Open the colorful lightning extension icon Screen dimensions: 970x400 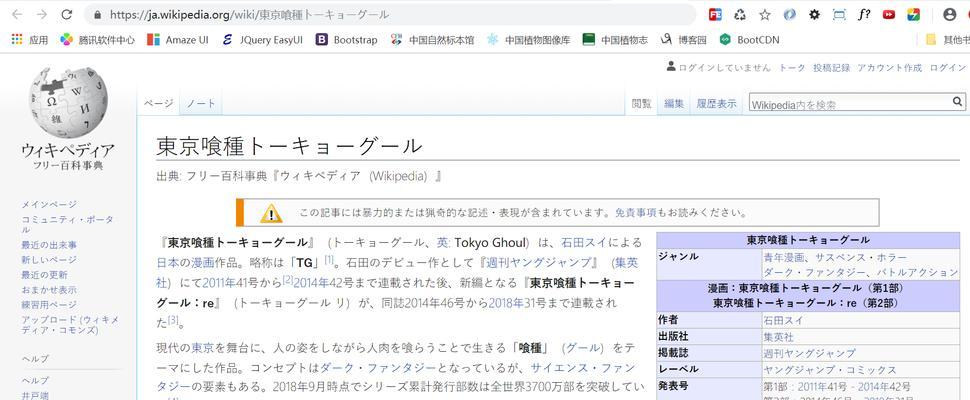tap(913, 14)
